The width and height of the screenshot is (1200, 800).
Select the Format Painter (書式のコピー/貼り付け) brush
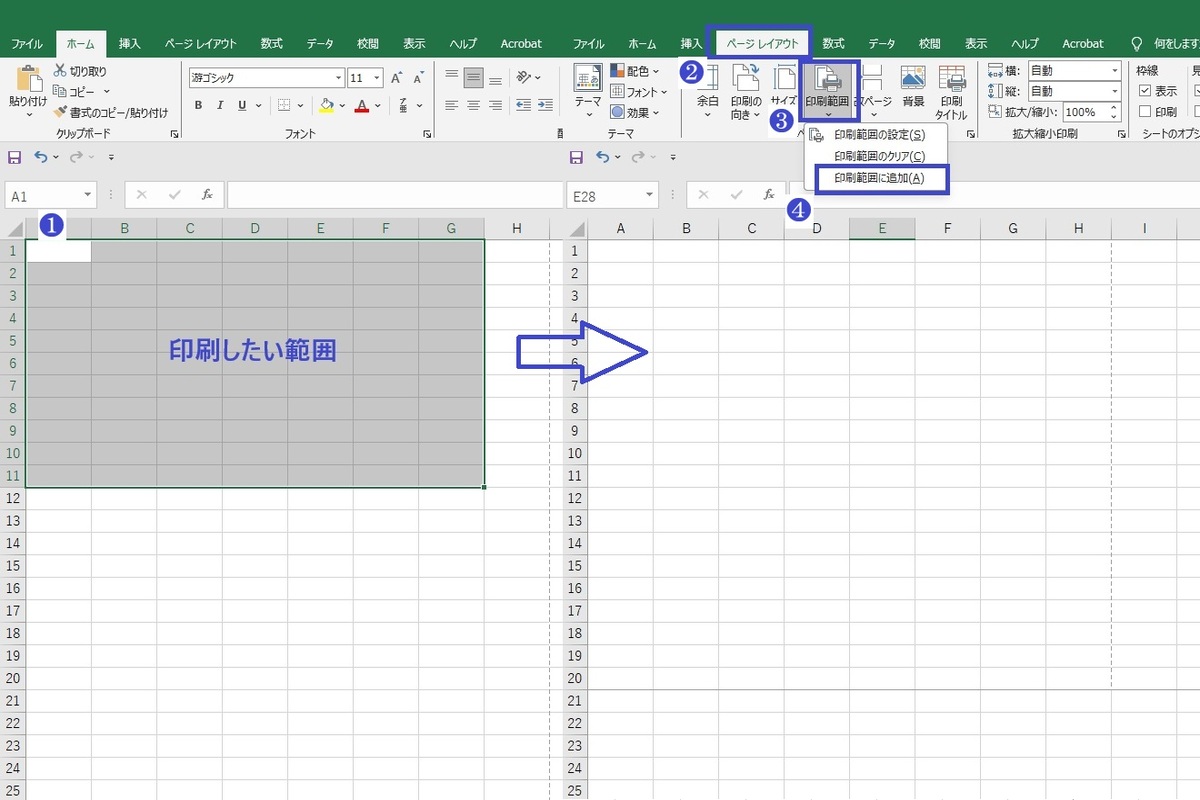tap(61, 112)
